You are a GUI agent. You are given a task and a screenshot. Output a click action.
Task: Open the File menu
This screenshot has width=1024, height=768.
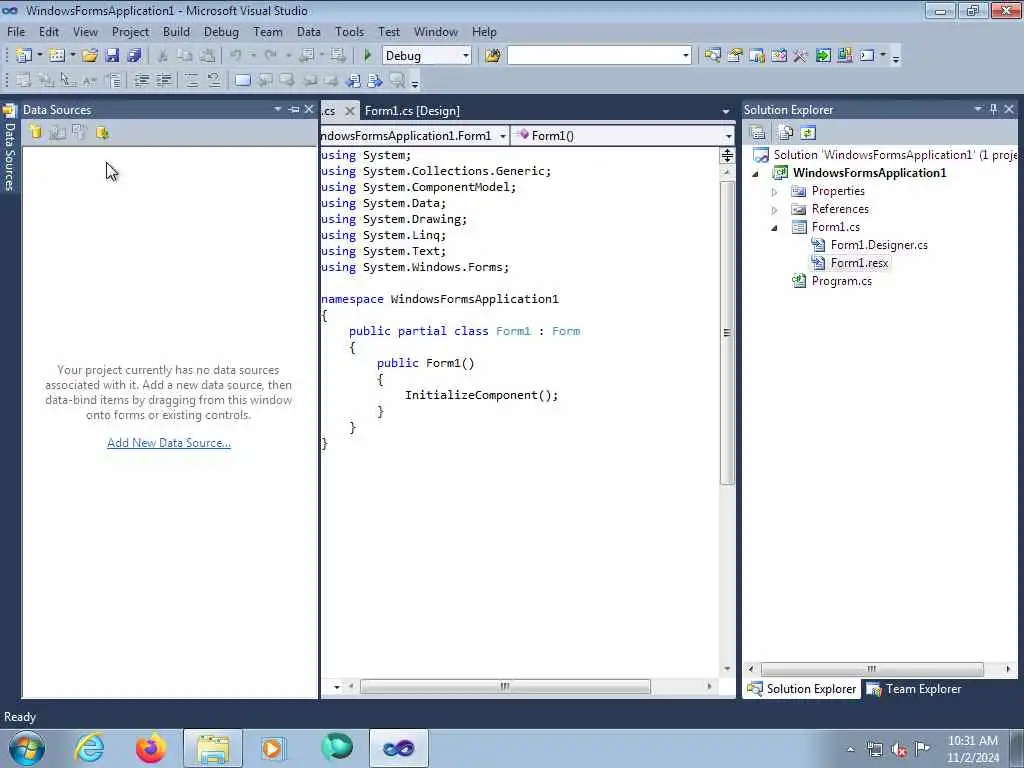[x=16, y=32]
